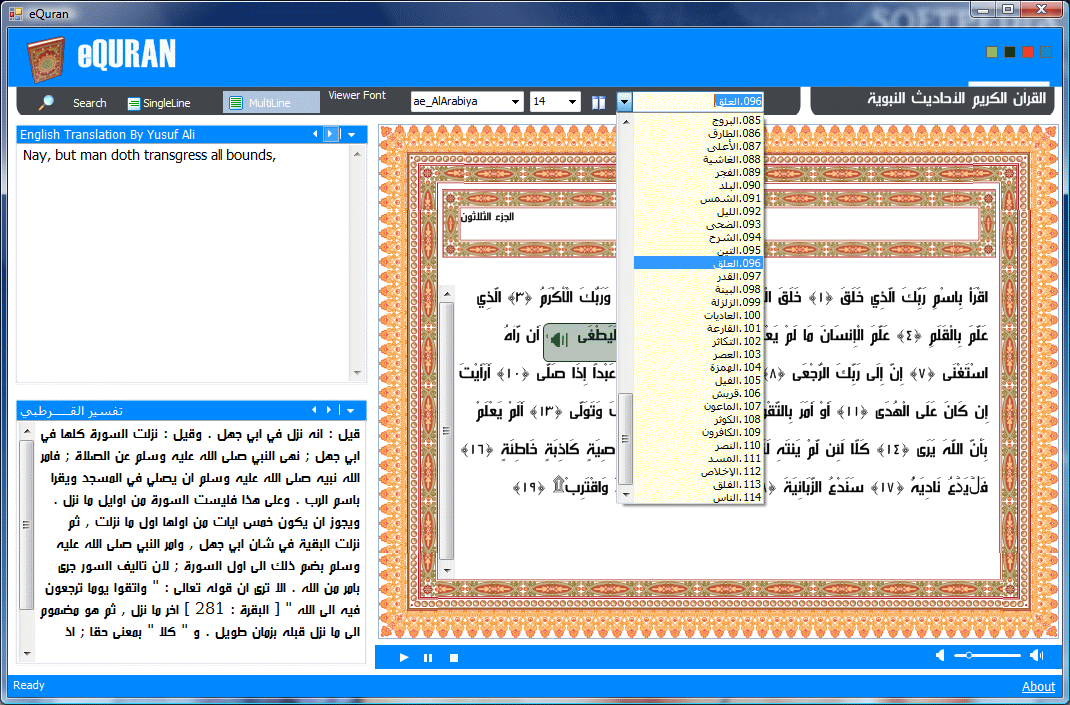Screen dimensions: 1070x705
Task: Open the About link
Action: pyautogui.click(x=1039, y=687)
